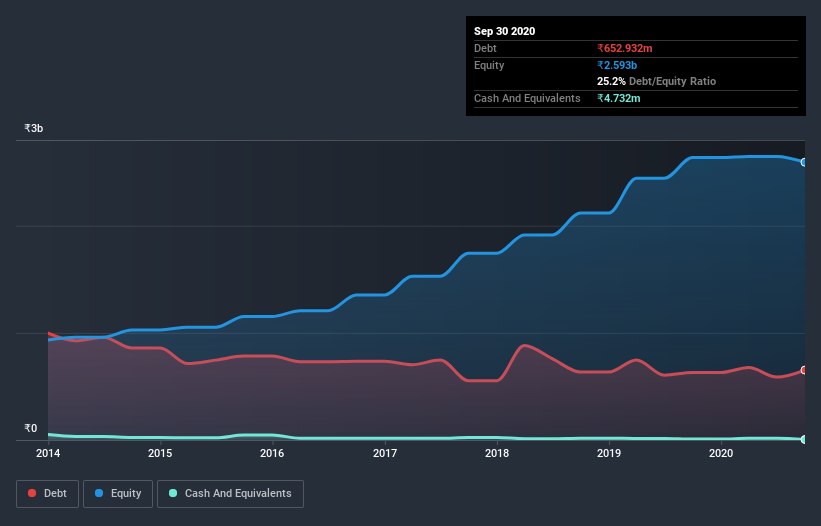Click the ₹3b y-axis label
This screenshot has width=821, height=526.
coord(34,128)
